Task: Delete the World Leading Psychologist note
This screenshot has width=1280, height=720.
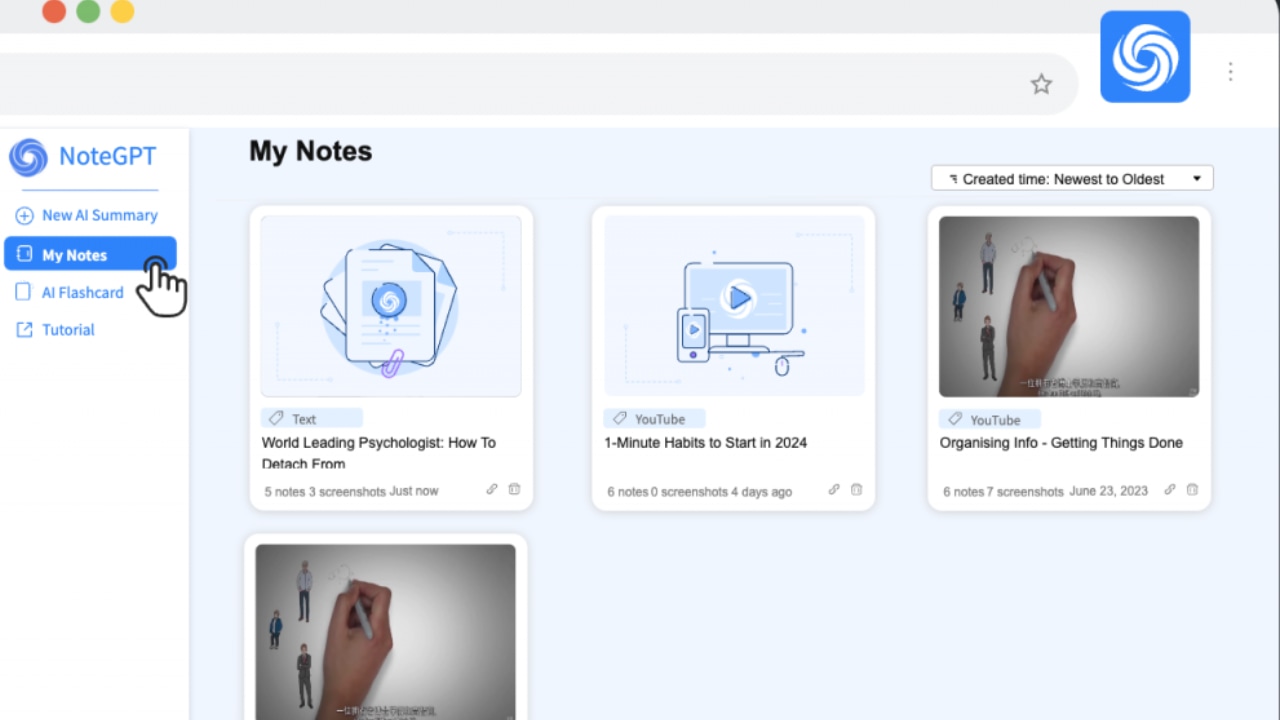Action: [514, 490]
